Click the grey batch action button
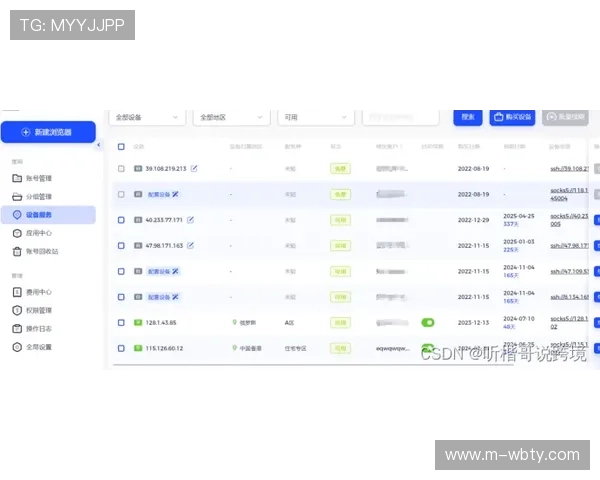This screenshot has height=480, width=600. 565,117
